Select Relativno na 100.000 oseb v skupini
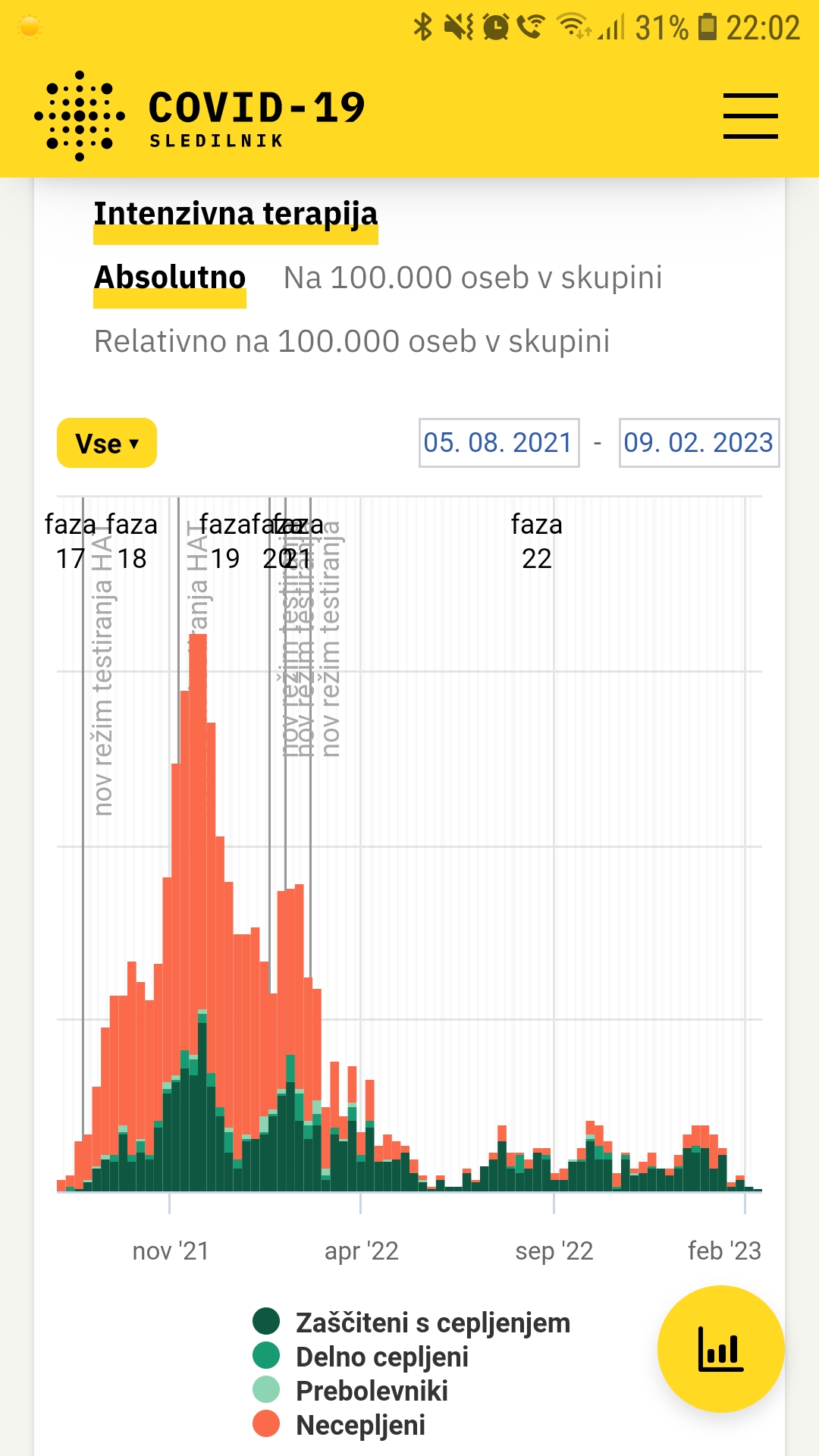The width and height of the screenshot is (819, 1456). [x=352, y=341]
